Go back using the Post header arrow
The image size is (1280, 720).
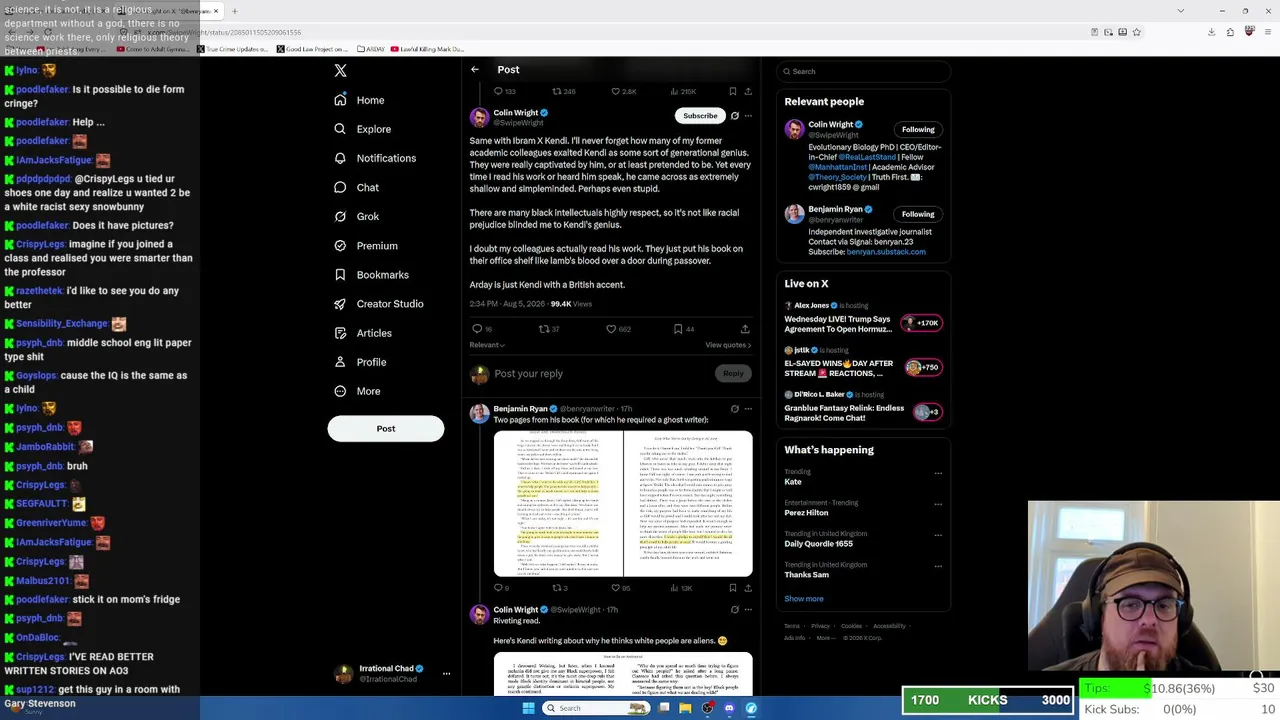pos(475,70)
